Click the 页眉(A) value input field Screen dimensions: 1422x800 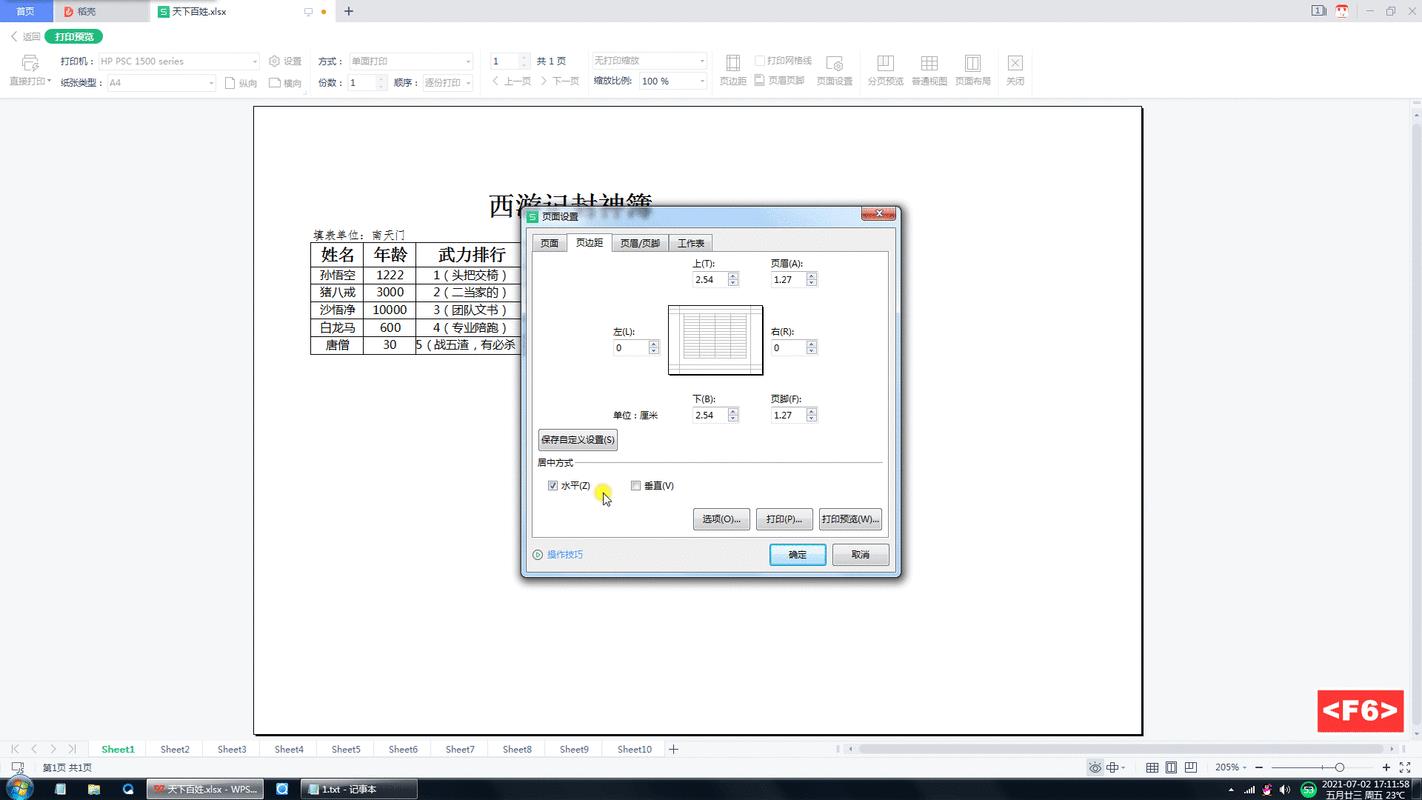click(x=788, y=280)
